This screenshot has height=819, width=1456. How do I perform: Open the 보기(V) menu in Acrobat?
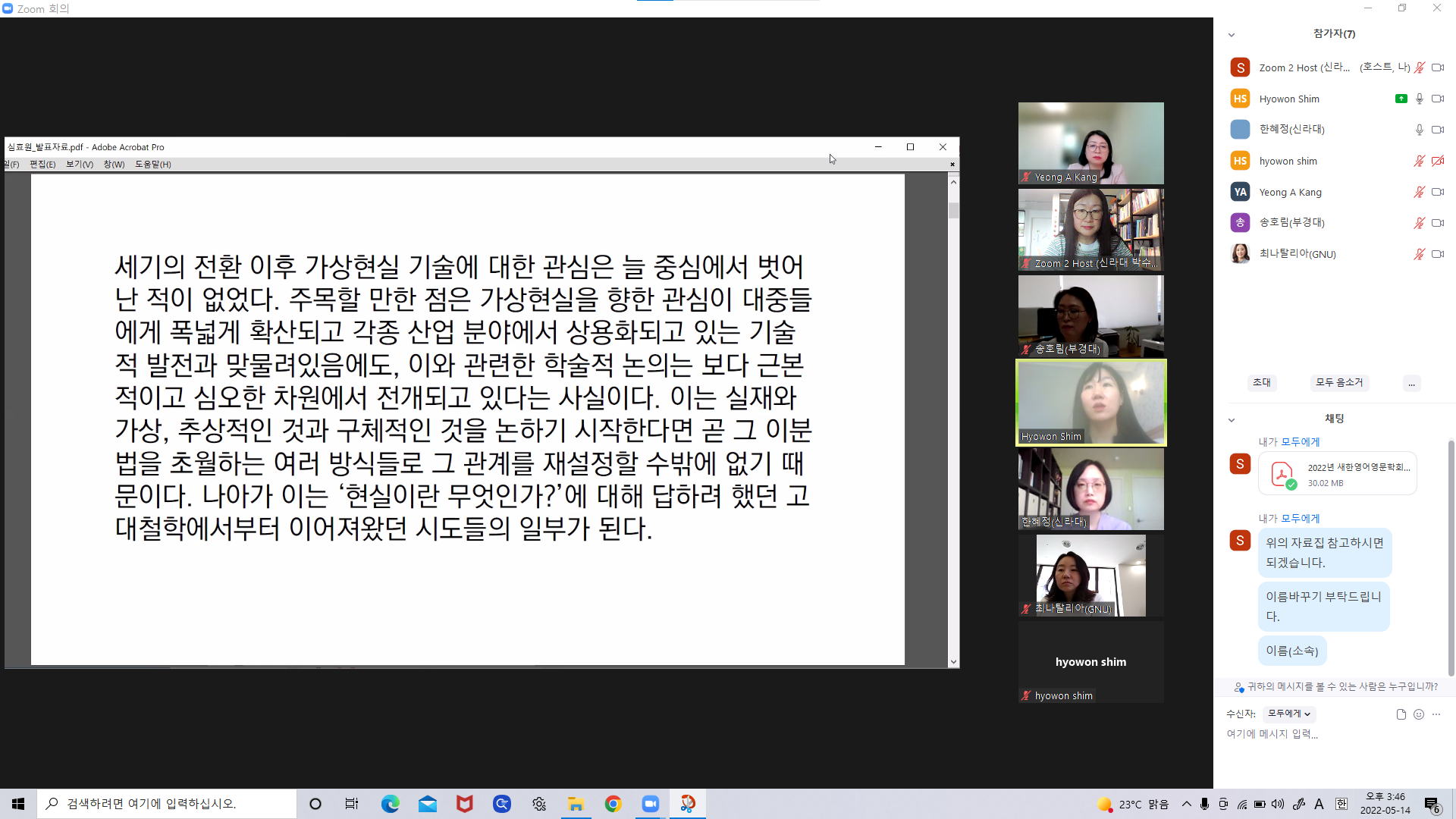pyautogui.click(x=80, y=165)
